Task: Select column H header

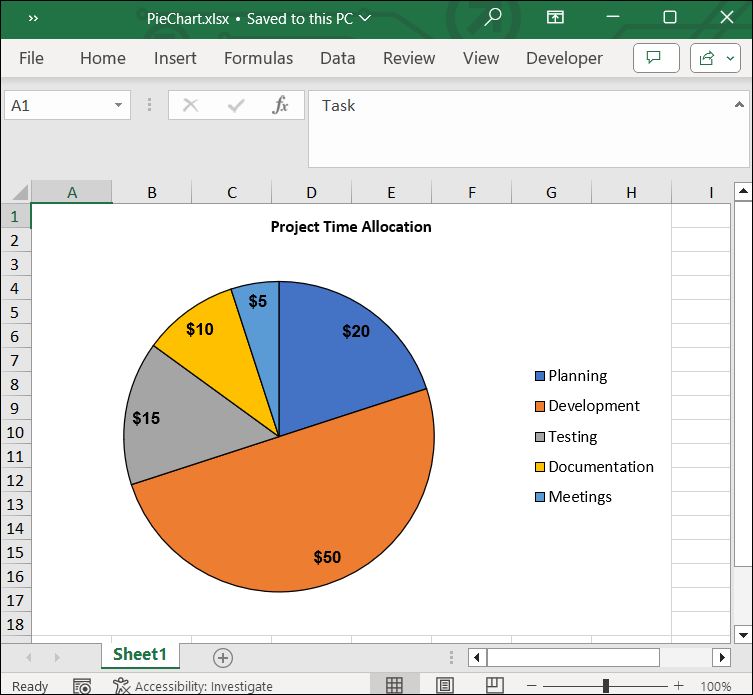Action: coord(631,192)
